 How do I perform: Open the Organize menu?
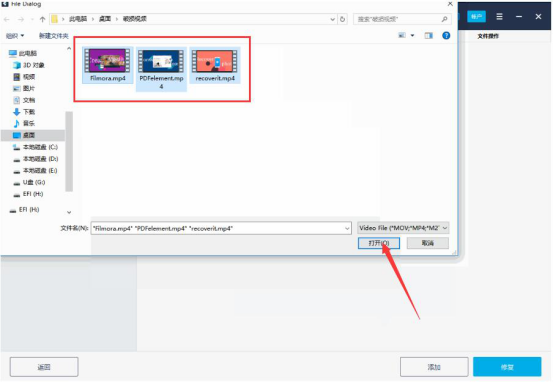(15, 36)
